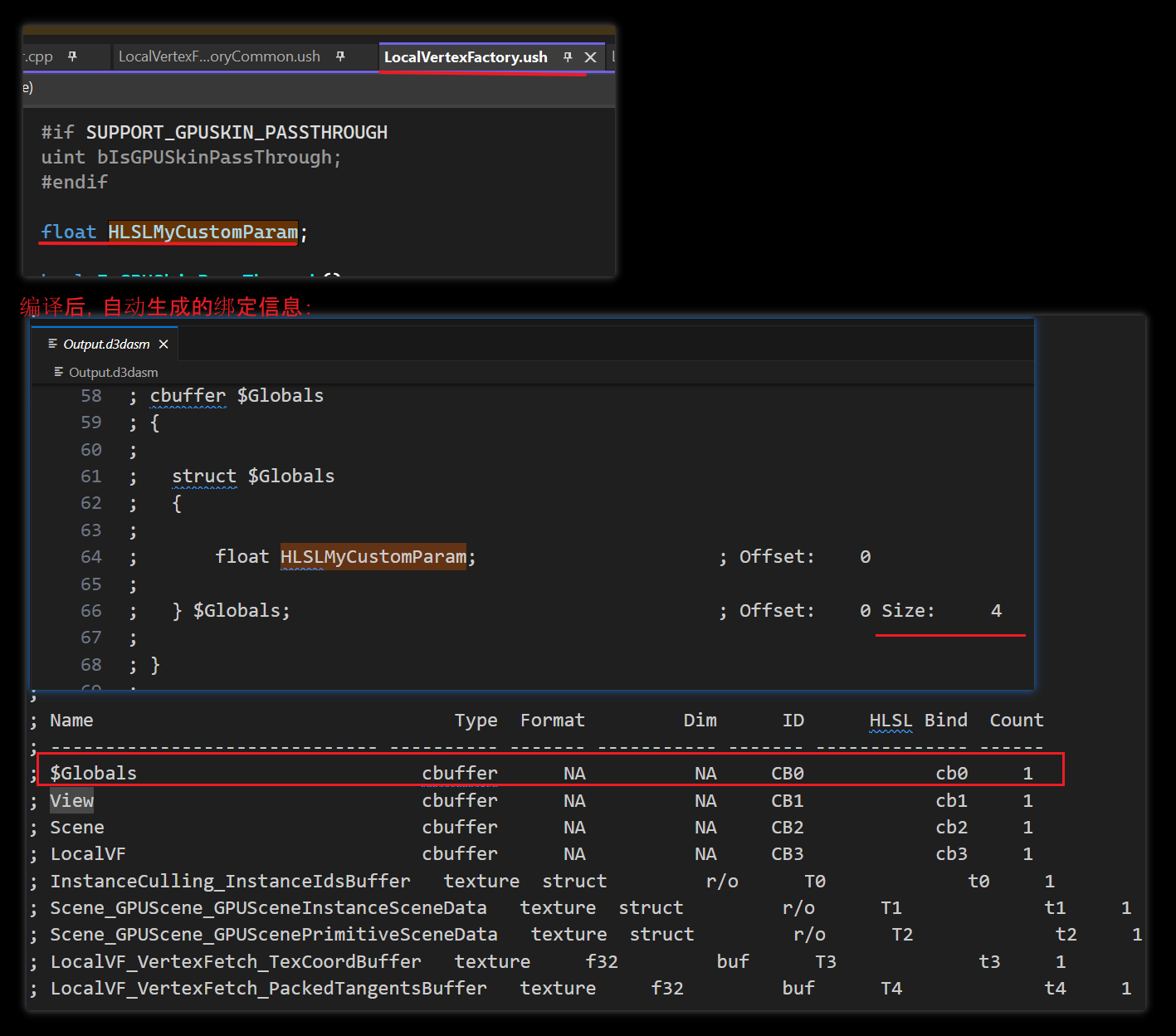Click pin icon on LocalVertexF...oryCommon.ush tab
The image size is (1176, 1036).
[340, 56]
